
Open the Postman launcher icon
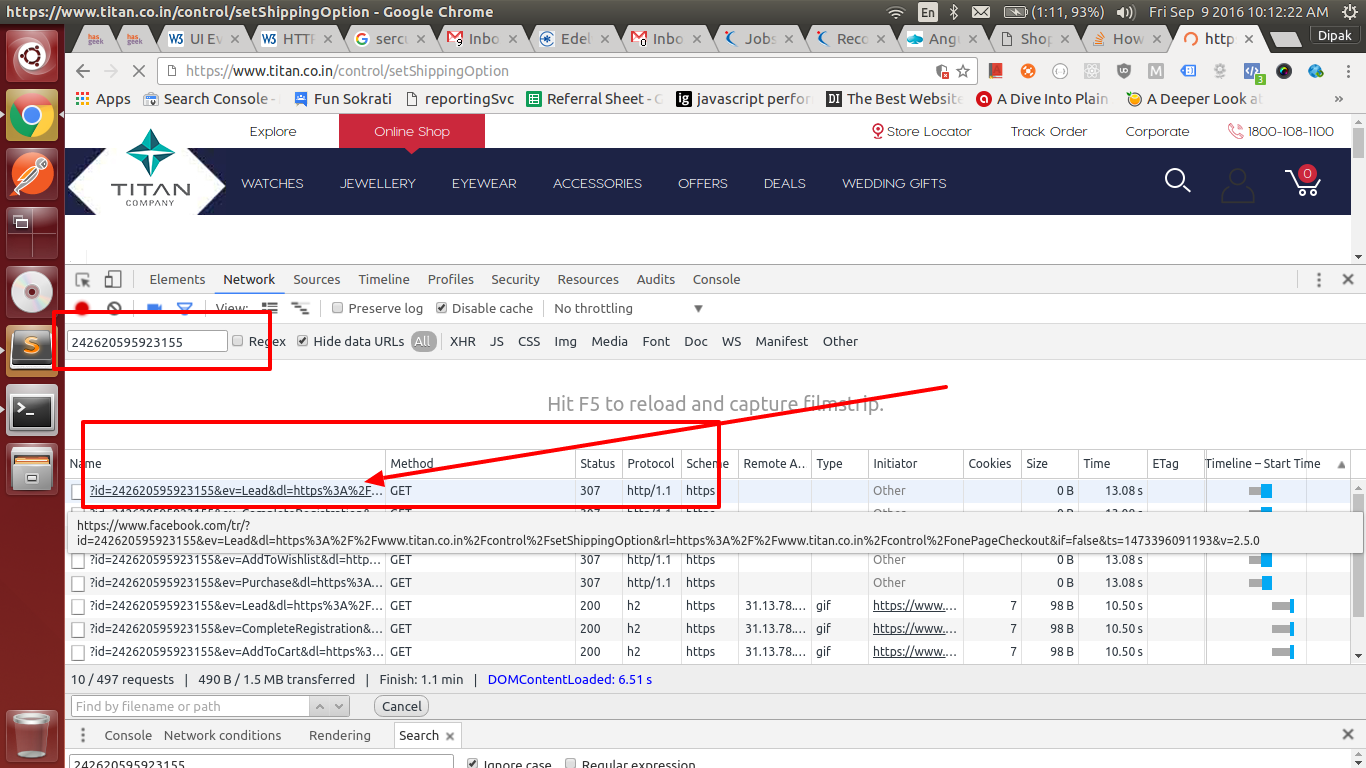pyautogui.click(x=32, y=174)
